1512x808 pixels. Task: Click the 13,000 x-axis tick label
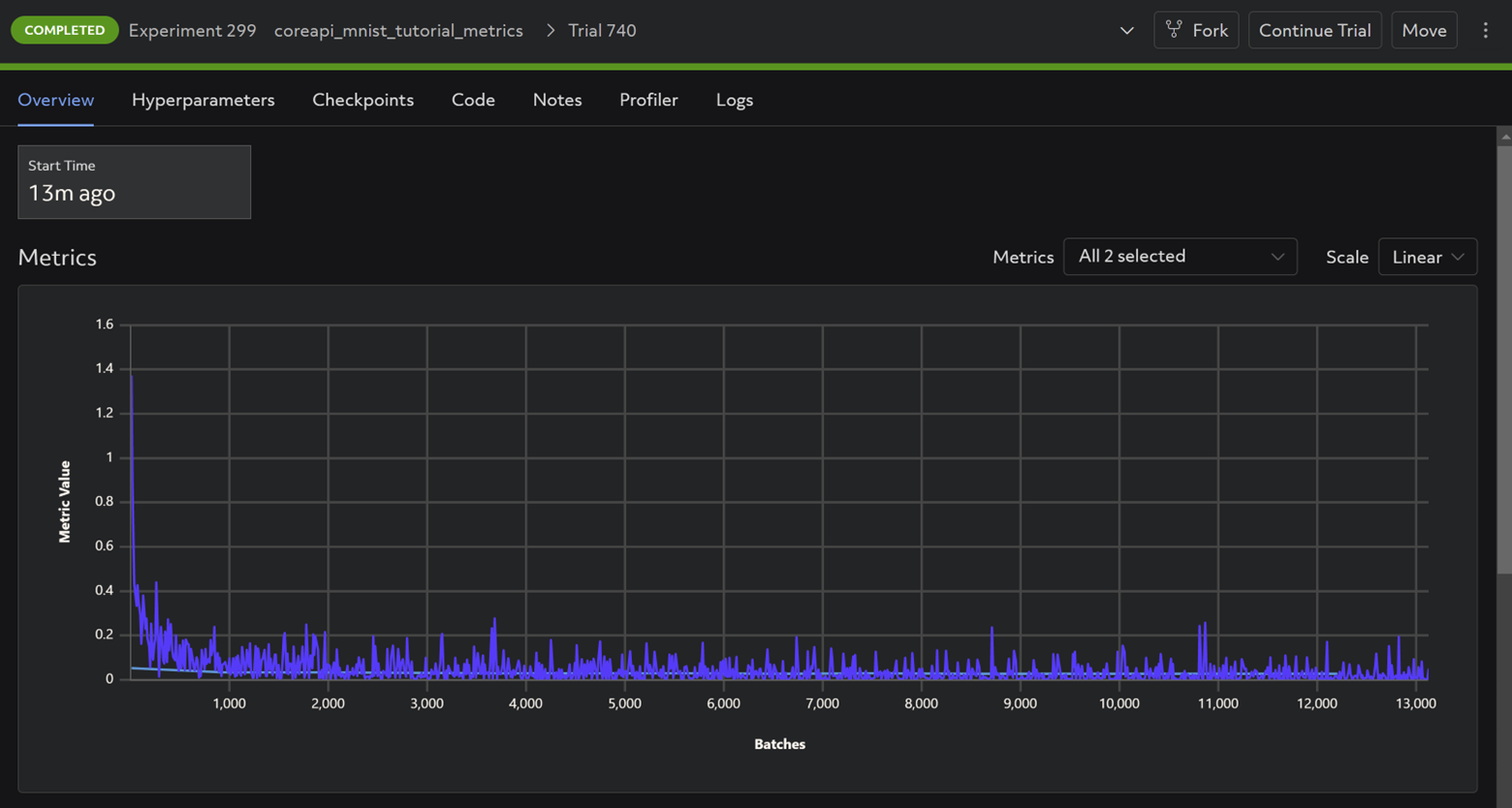point(1416,703)
